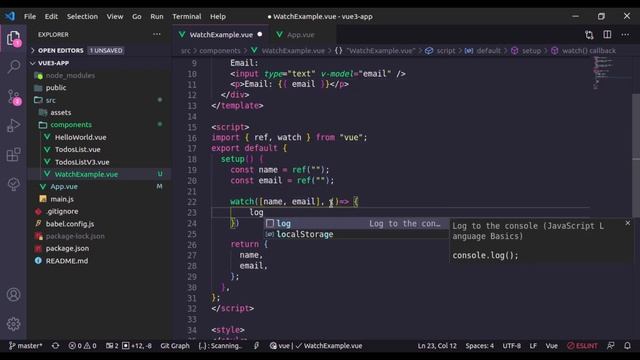The image size is (640, 360).
Task: Open the Search view in activity bar
Action: [13, 66]
